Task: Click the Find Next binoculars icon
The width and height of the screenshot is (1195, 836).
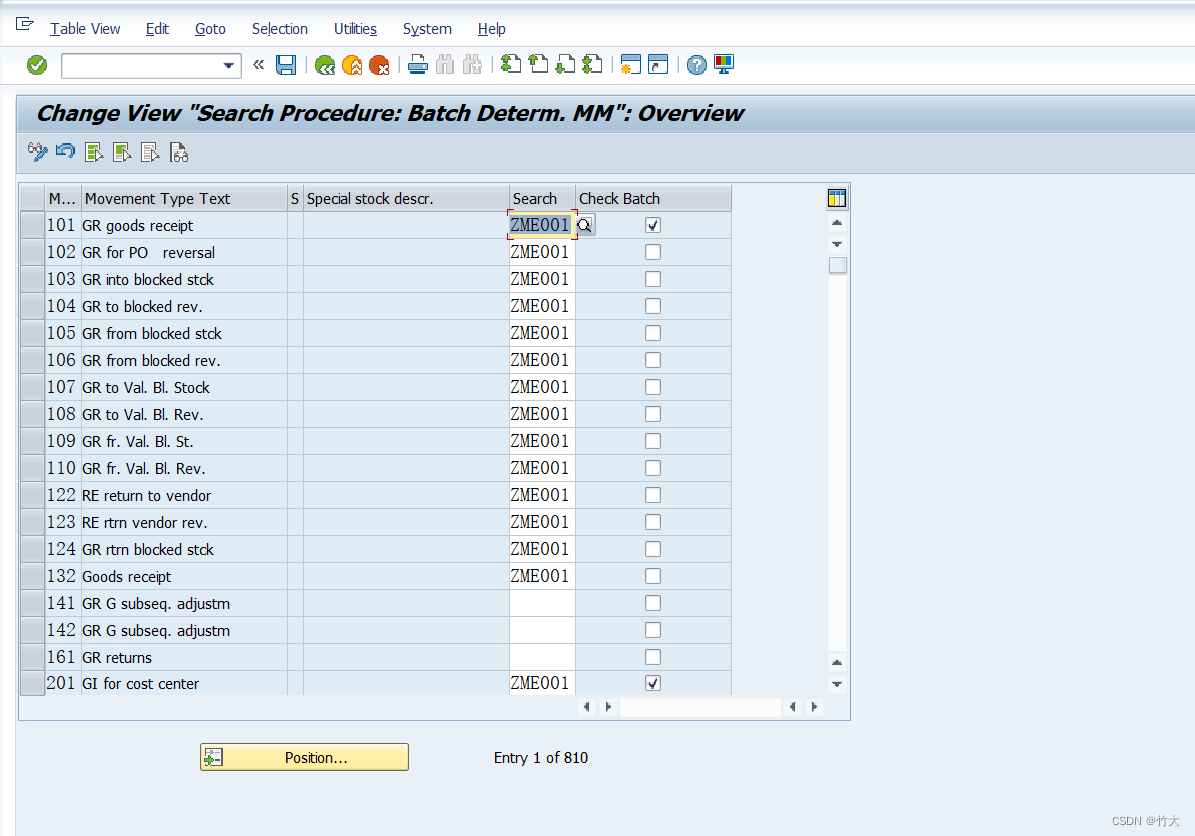Action: click(x=473, y=66)
